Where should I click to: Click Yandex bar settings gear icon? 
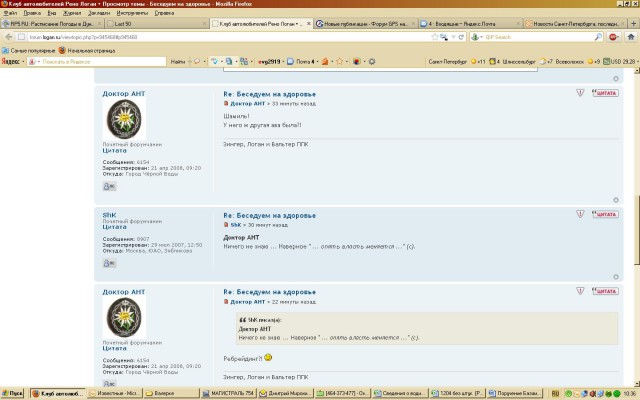click(x=372, y=62)
